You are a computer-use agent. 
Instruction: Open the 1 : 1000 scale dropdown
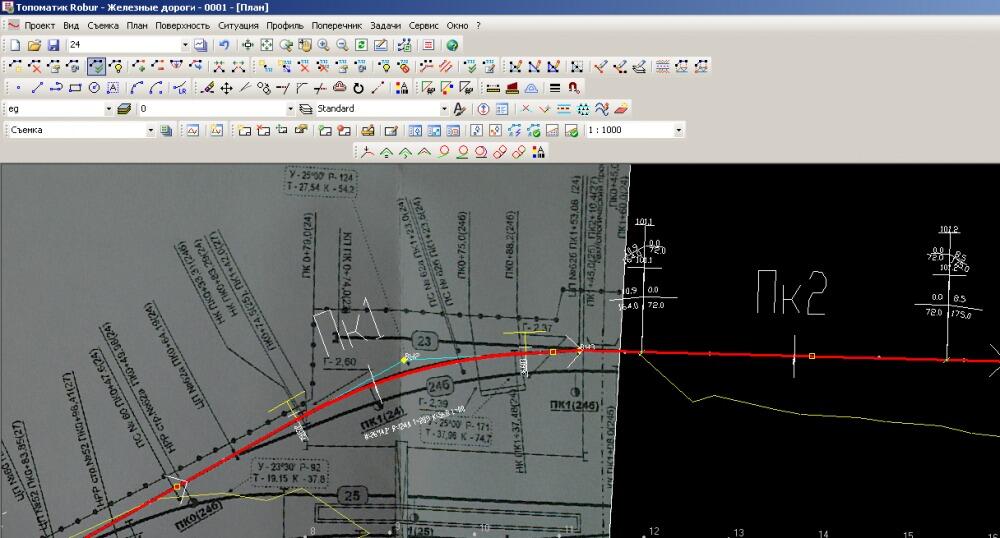pyautogui.click(x=679, y=130)
